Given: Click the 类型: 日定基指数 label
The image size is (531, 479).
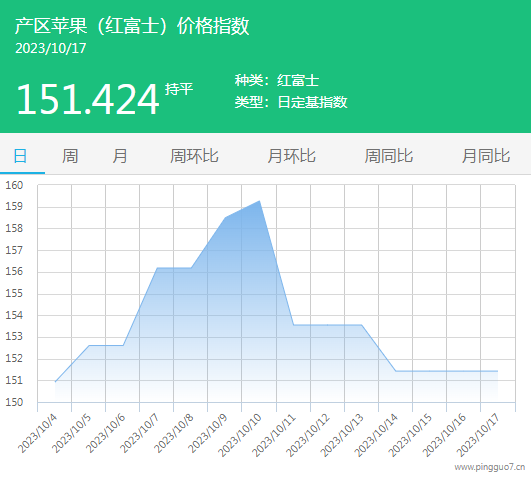Looking at the screenshot, I should click(291, 102).
